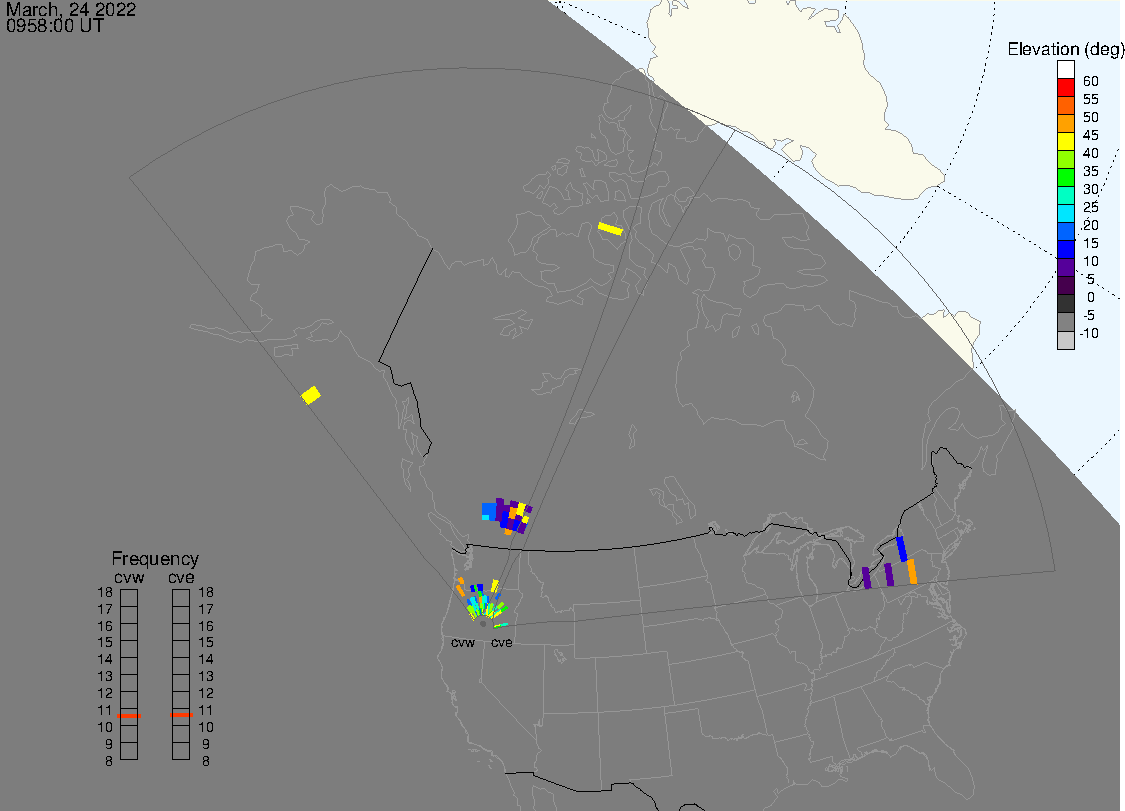Image resolution: width=1125 pixels, height=811 pixels.
Task: Click the blue data bar near the Great Lakes
Action: tap(902, 549)
